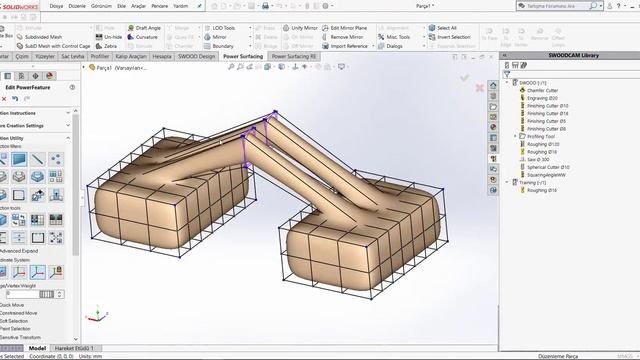Select SquaringAngleWW tool
Viewport: 640px width, 360px height.
pyautogui.click(x=542, y=175)
